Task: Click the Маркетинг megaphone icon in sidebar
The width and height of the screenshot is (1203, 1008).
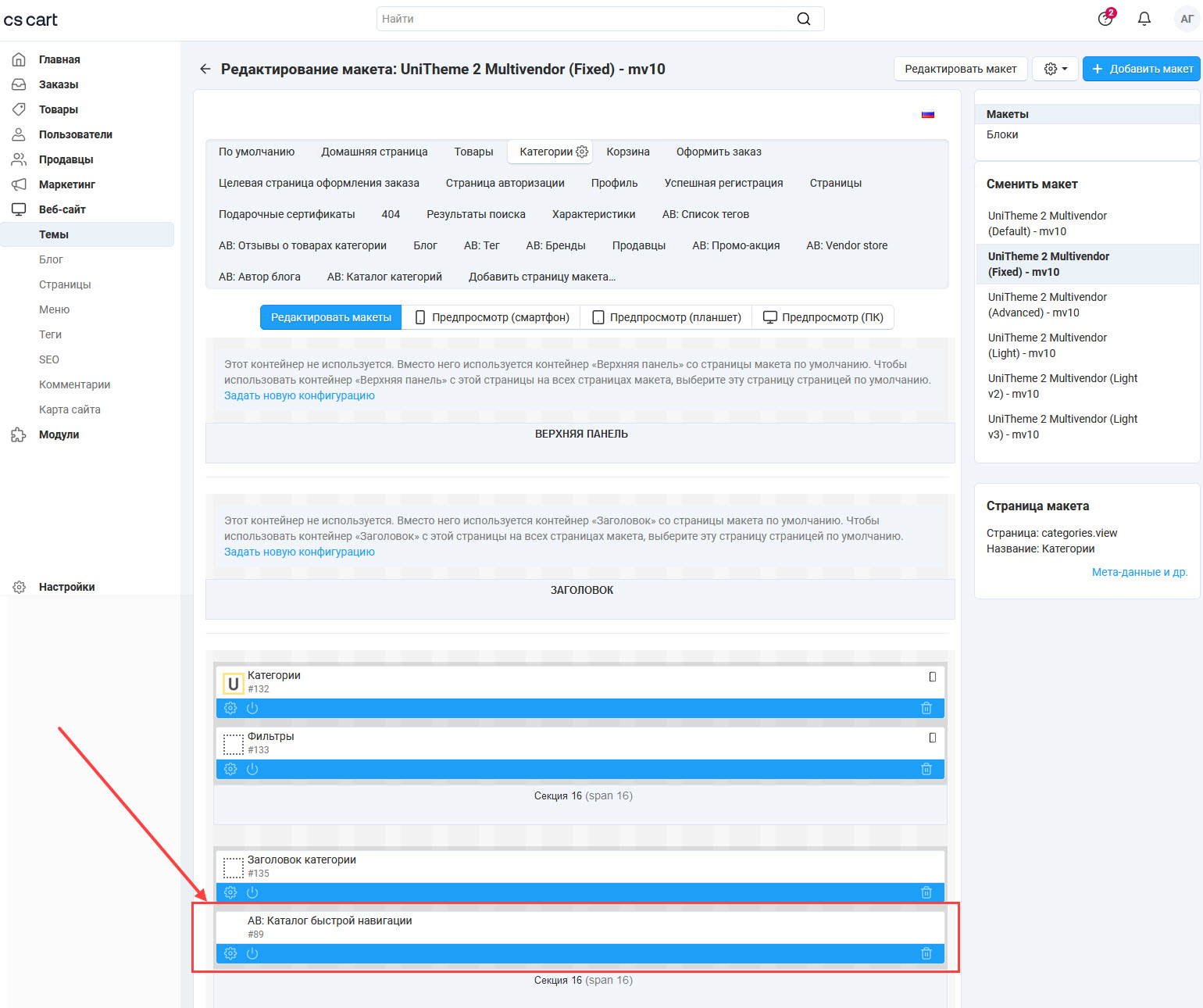Action: 19,184
